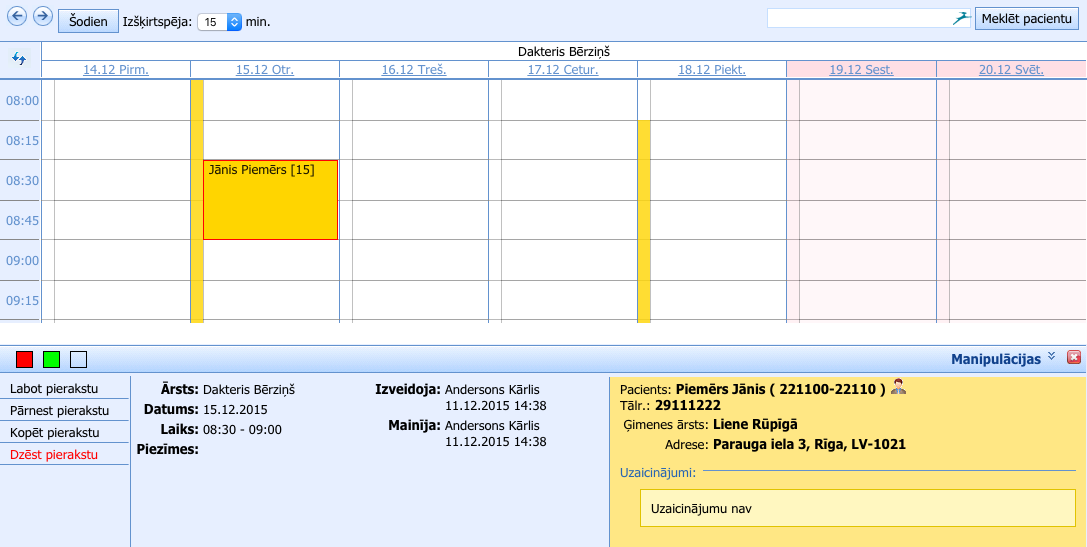Image resolution: width=1087 pixels, height=547 pixels.
Task: Open patient card icon next to Piemērs Jānis
Action: (898, 387)
